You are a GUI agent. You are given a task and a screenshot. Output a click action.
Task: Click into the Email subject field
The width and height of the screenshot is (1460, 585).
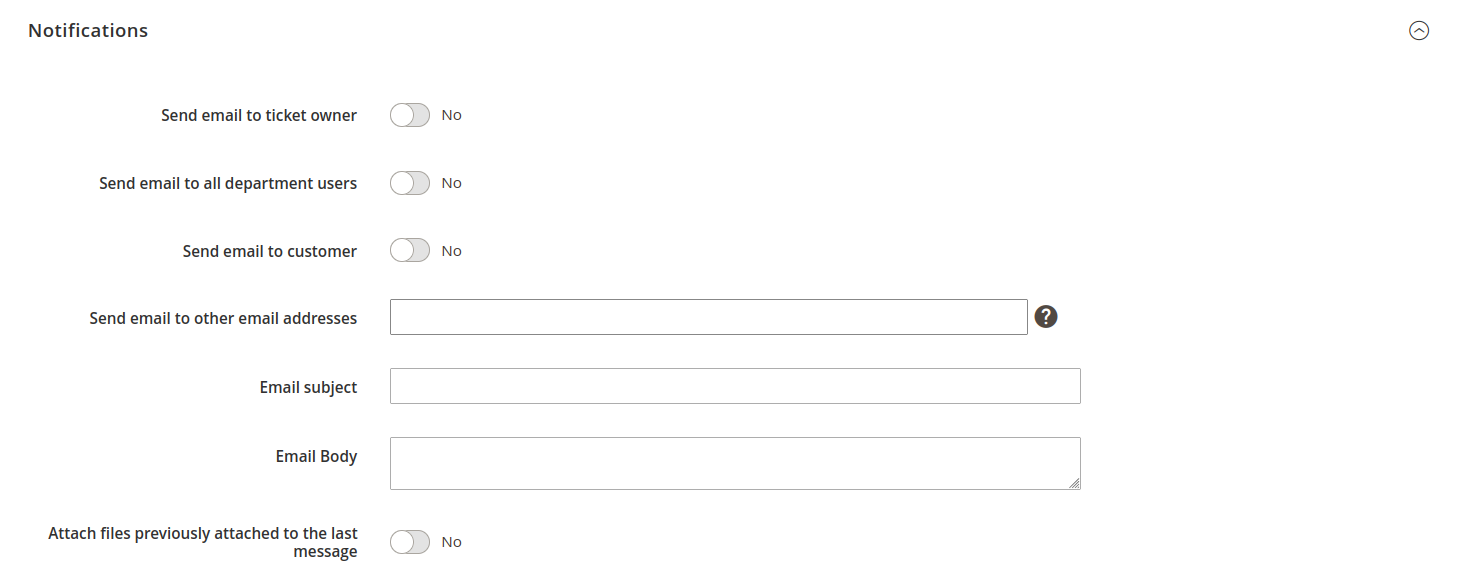735,386
